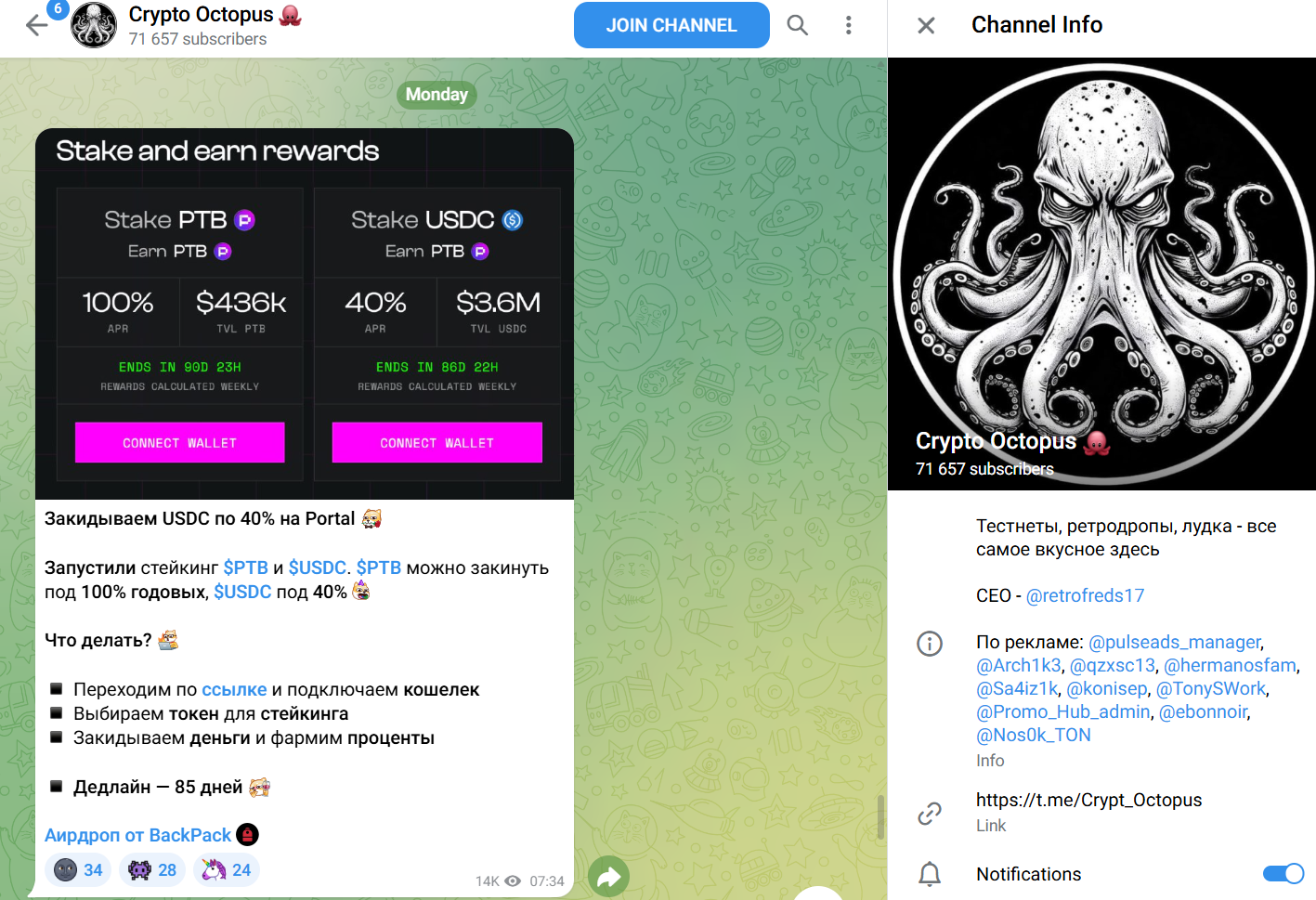Toggle the Notifications switch off
The image size is (1316, 900).
click(x=1283, y=873)
